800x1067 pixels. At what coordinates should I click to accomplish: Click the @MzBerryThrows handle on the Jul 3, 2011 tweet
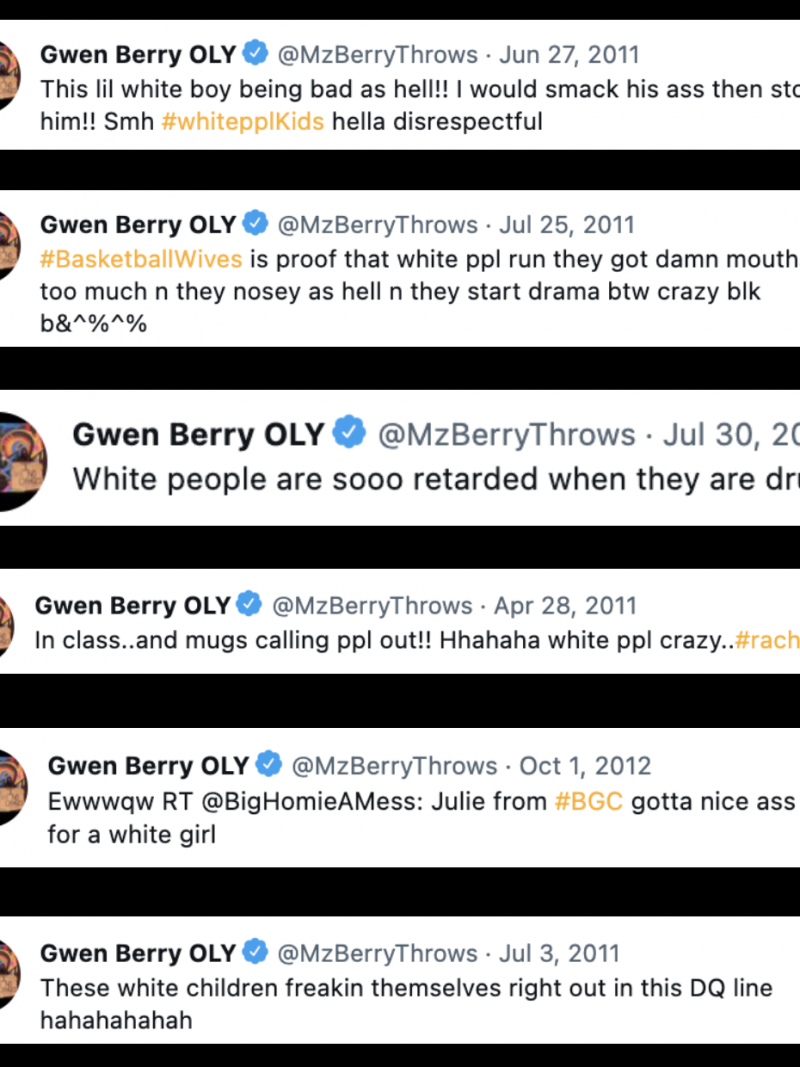(x=377, y=953)
